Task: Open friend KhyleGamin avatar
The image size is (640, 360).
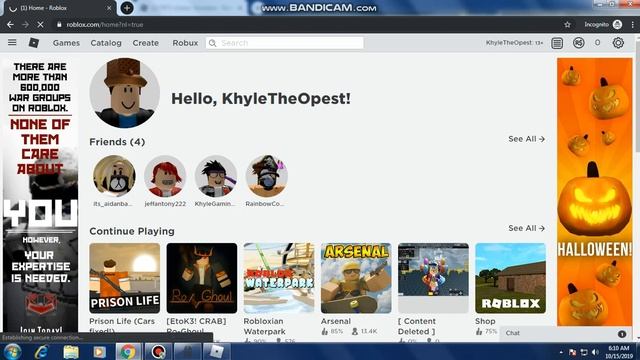Action: pyautogui.click(x=216, y=176)
